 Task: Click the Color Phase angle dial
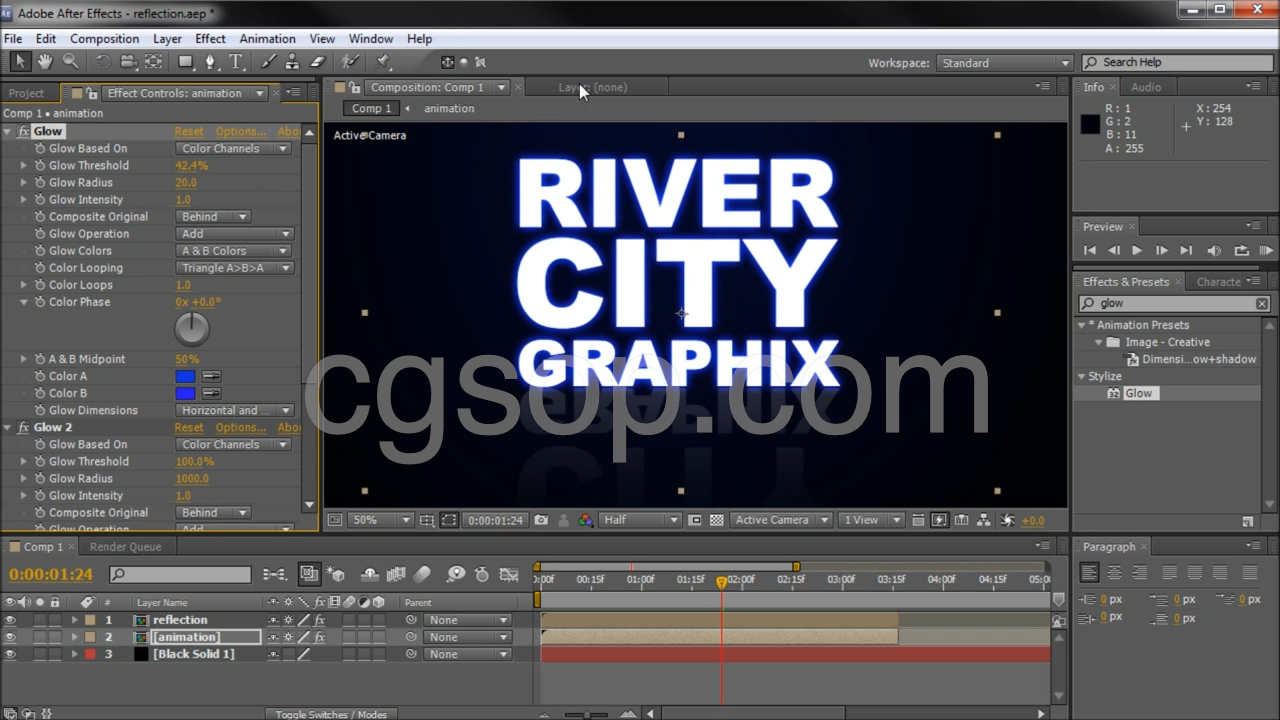pos(192,329)
